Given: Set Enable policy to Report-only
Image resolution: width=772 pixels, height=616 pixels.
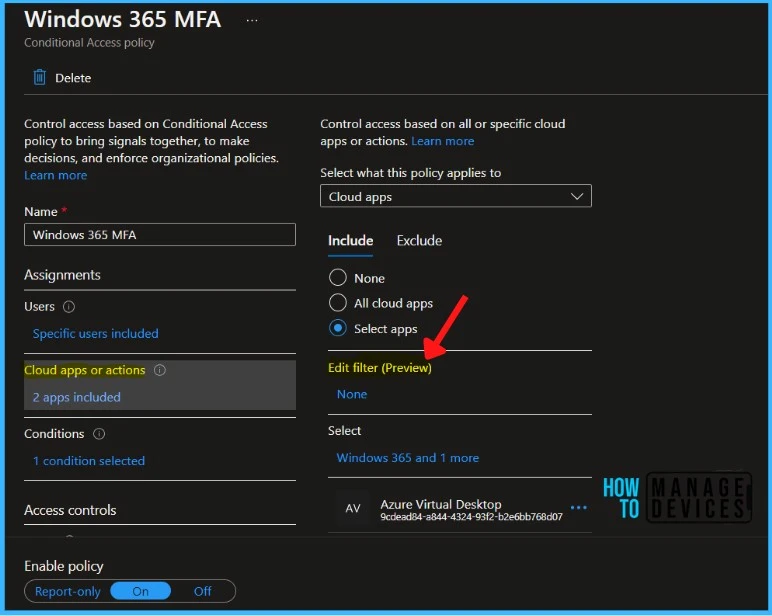Looking at the screenshot, I should [x=67, y=591].
